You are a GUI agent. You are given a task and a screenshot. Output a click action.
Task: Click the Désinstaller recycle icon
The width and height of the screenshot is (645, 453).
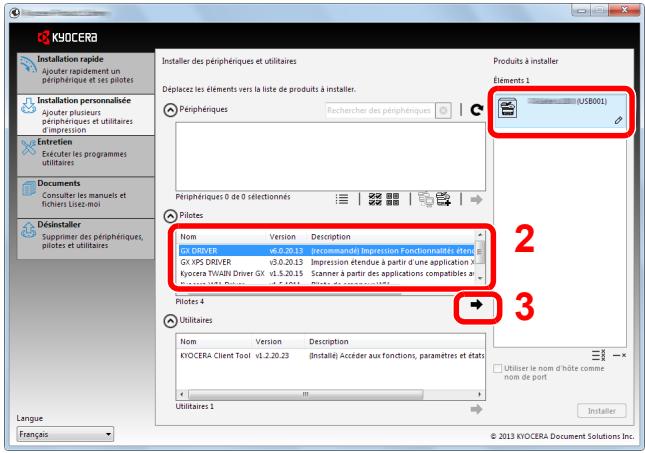[28, 230]
